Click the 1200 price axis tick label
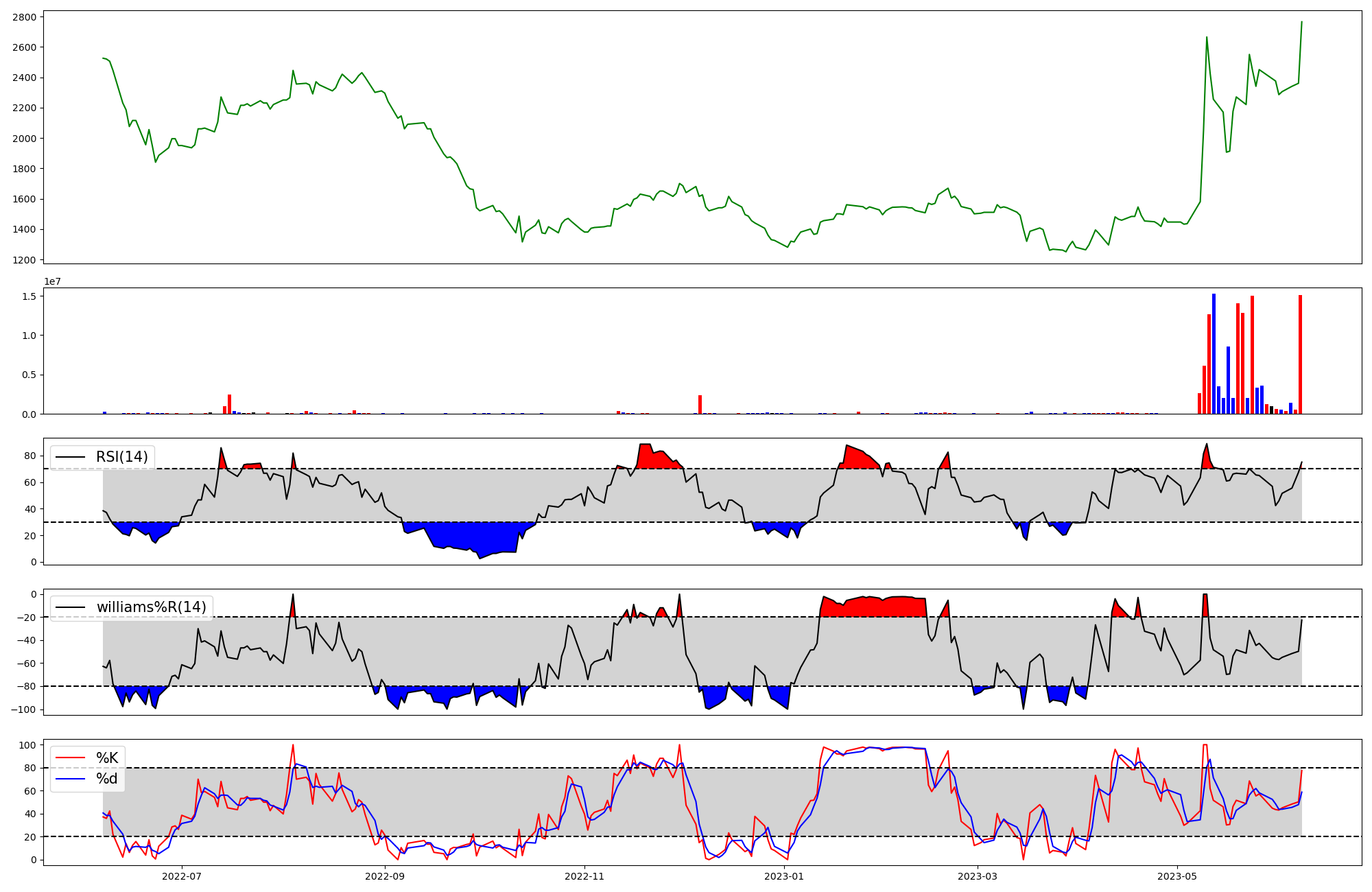 tap(25, 260)
